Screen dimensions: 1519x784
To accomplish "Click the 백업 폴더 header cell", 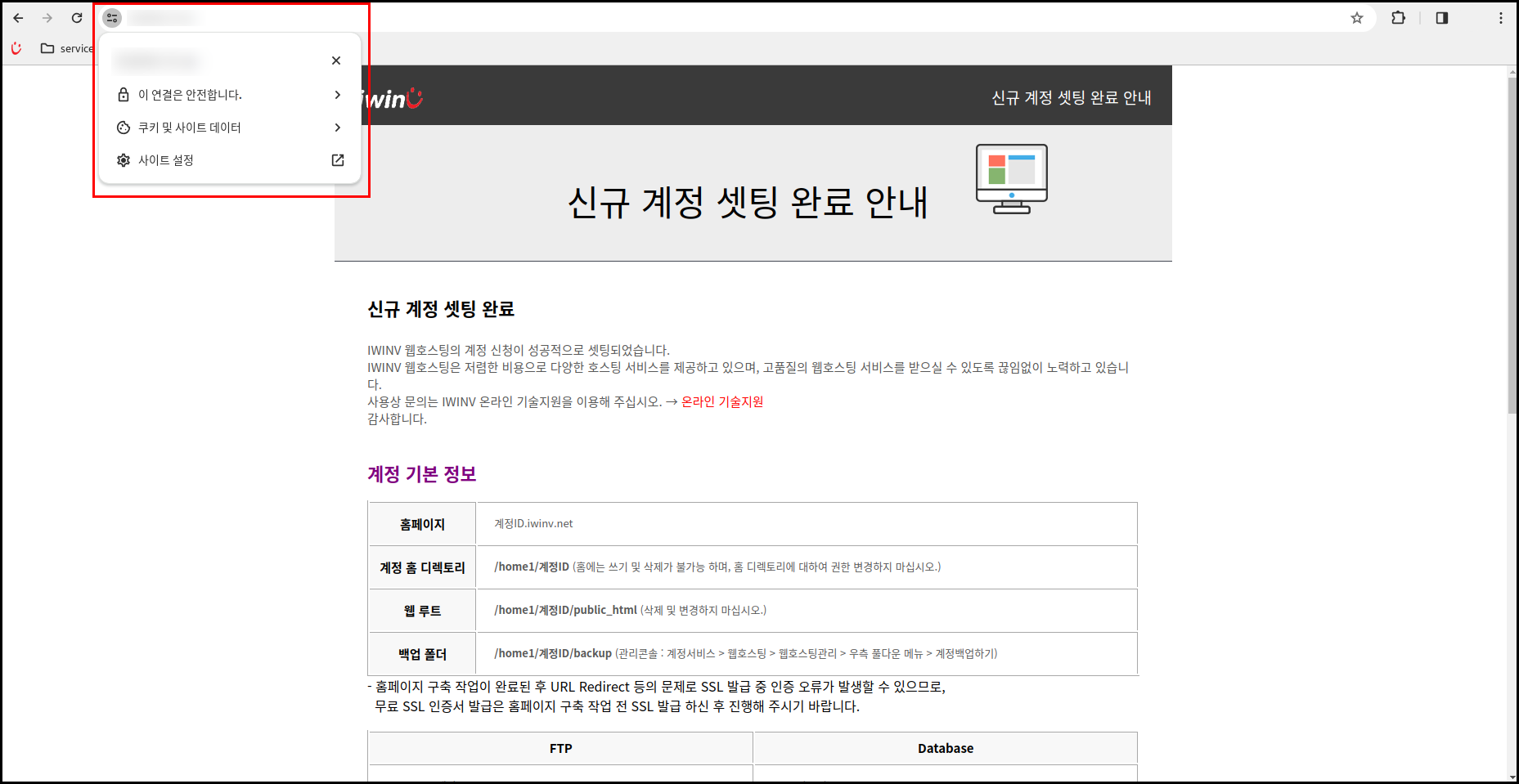I will (x=422, y=654).
